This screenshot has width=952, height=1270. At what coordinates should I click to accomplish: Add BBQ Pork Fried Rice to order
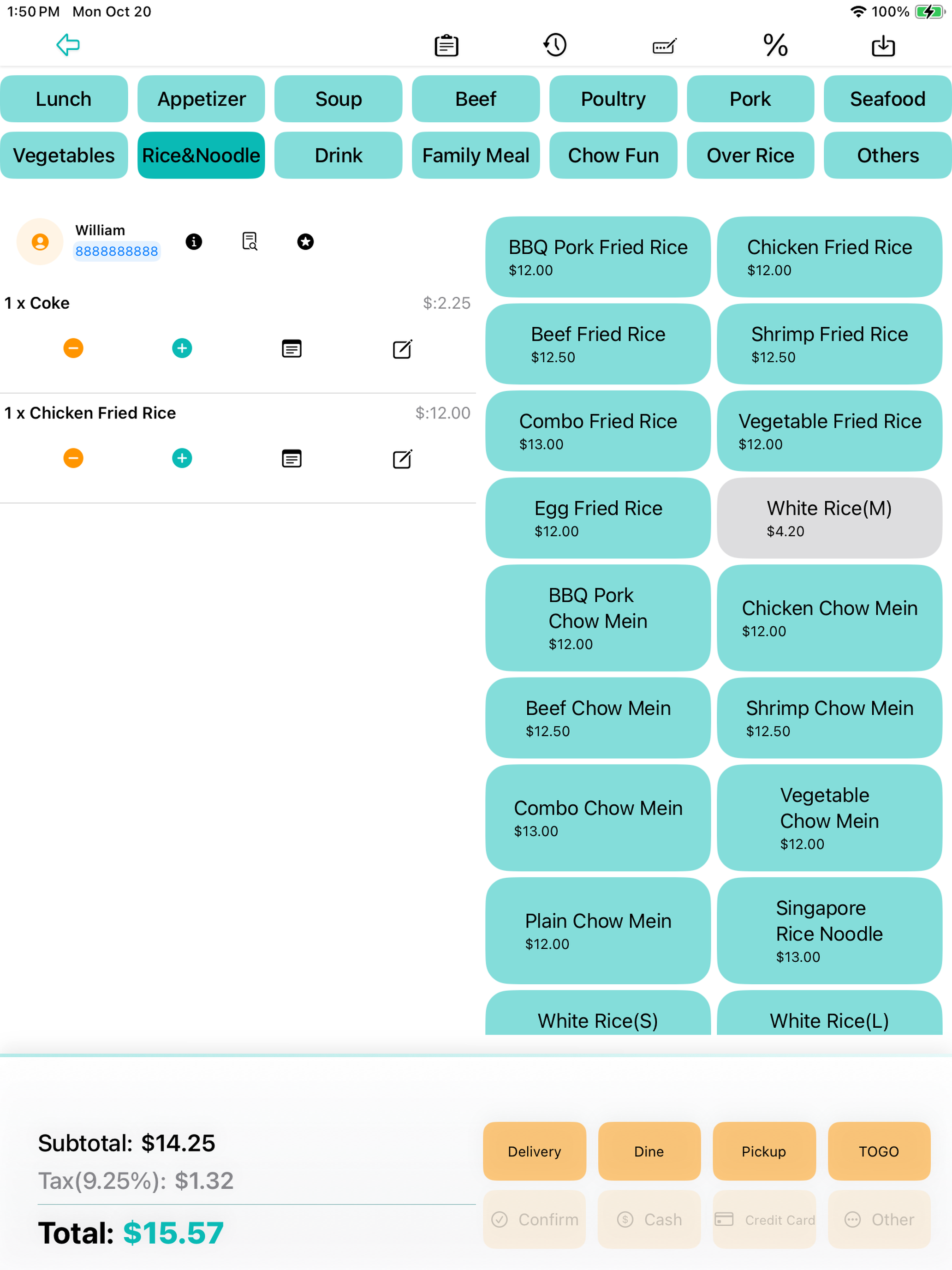click(598, 257)
